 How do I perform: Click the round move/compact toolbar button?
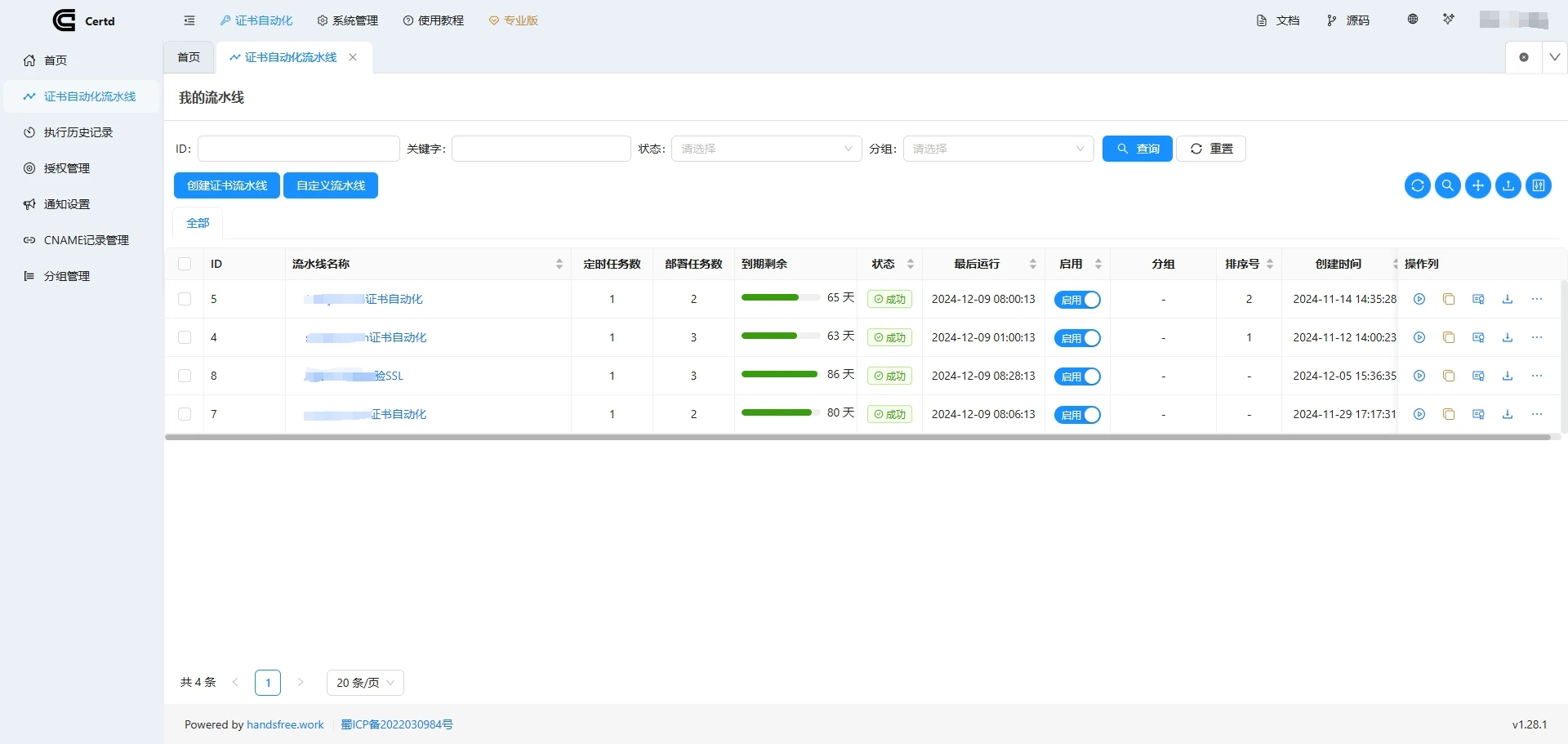1478,185
